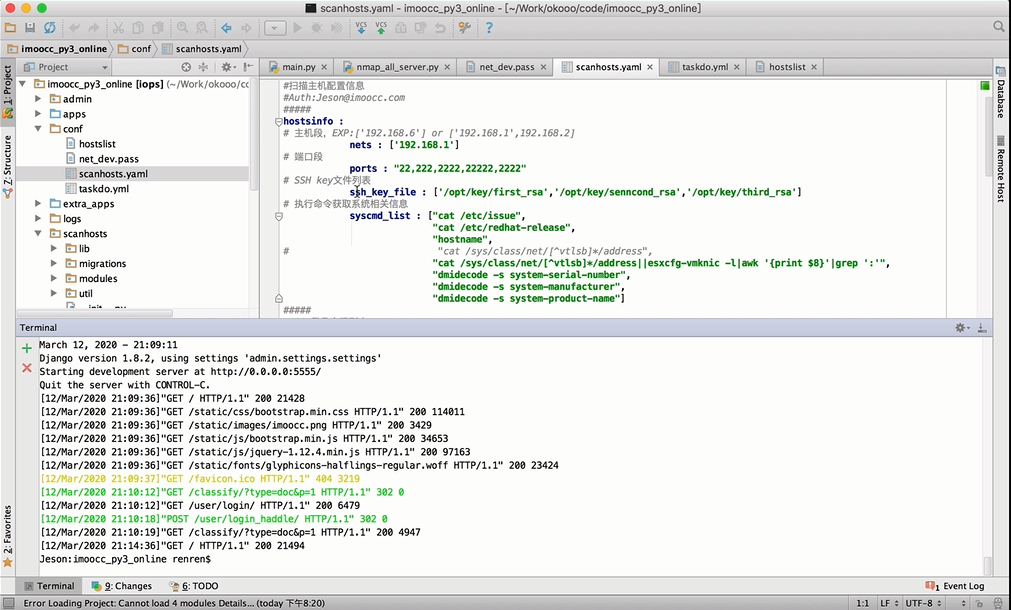
Task: Open the Changes tool window
Action: pyautogui.click(x=122, y=585)
